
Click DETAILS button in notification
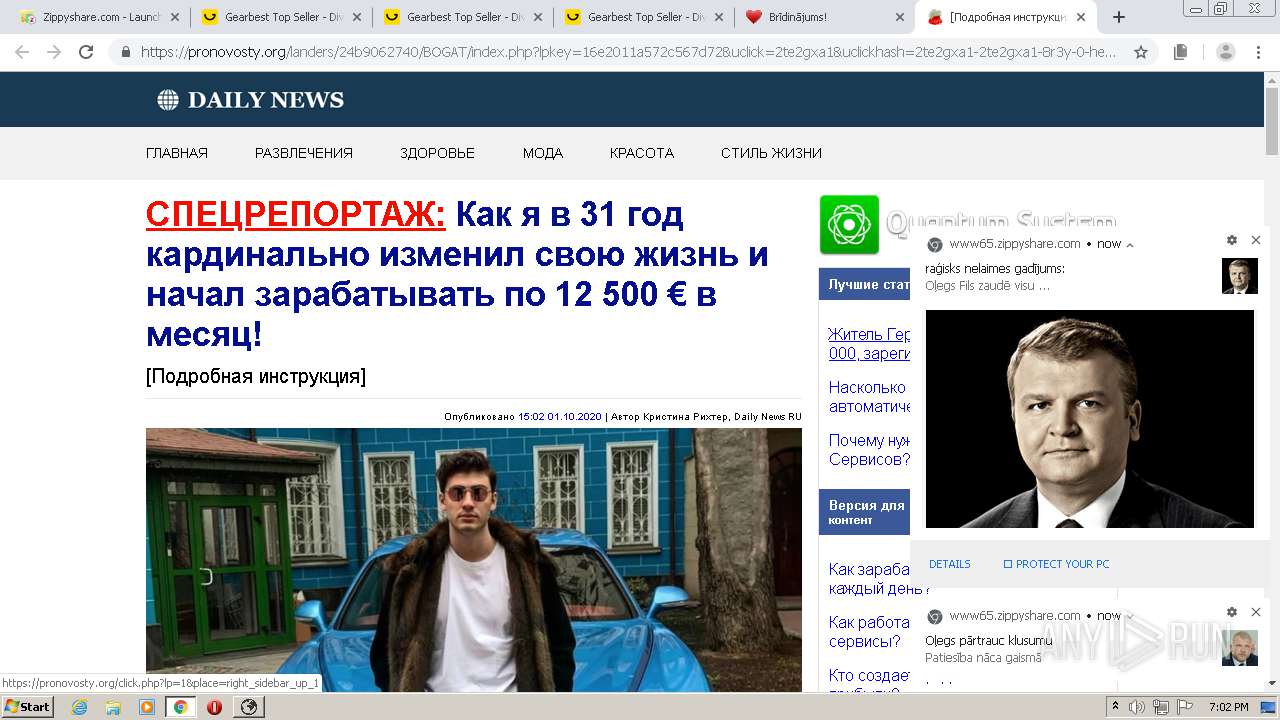click(949, 564)
